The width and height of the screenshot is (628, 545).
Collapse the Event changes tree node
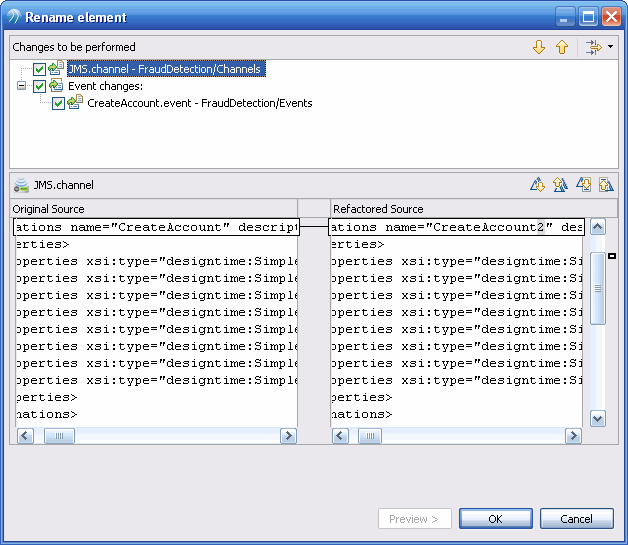click(x=21, y=86)
